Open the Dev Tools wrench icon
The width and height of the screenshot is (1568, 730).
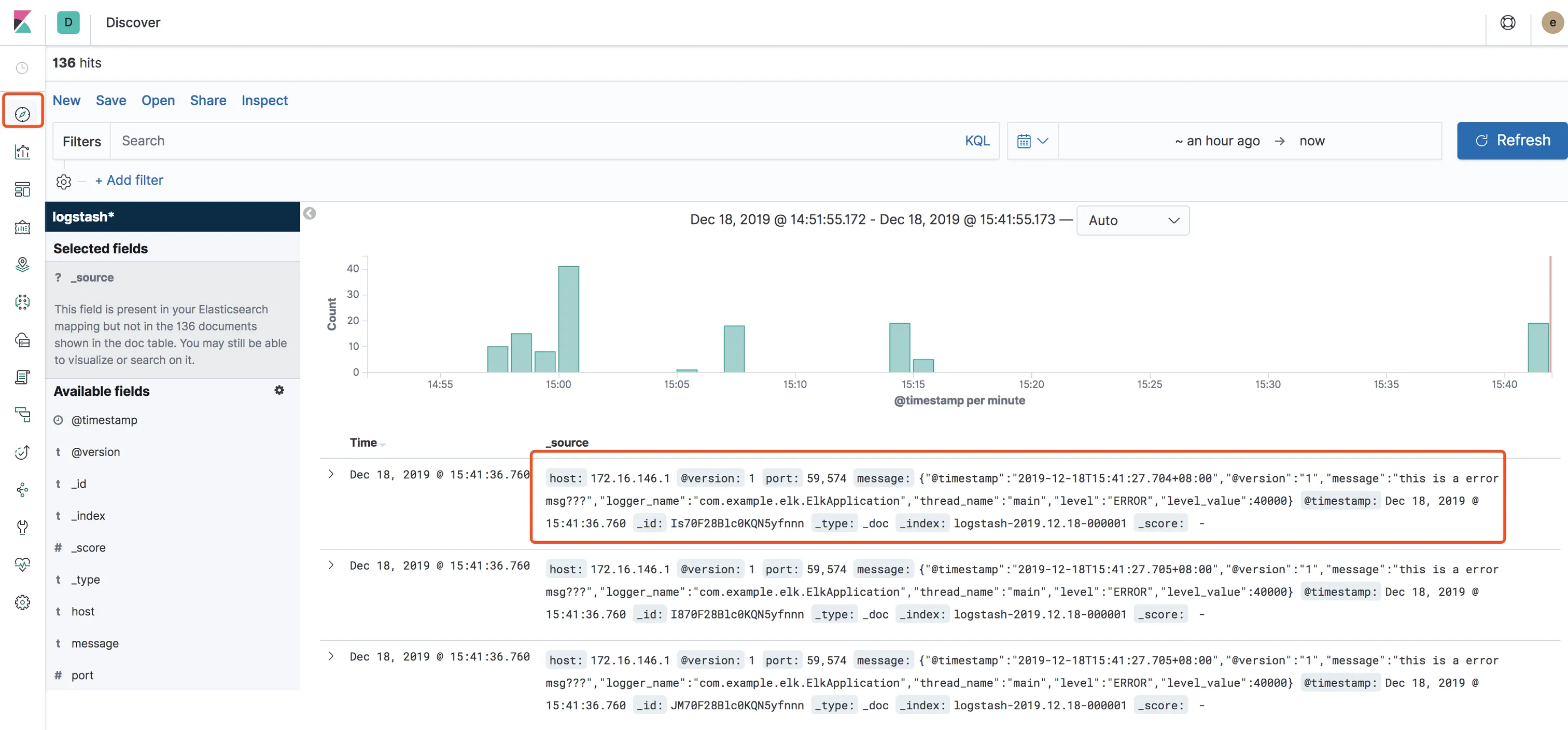coord(22,527)
